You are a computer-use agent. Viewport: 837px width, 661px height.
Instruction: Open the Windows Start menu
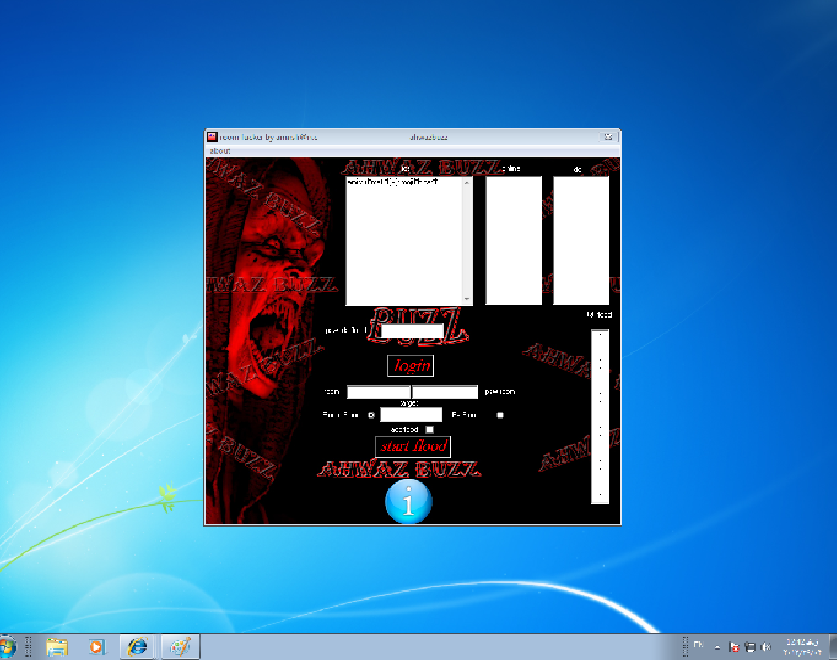point(7,647)
